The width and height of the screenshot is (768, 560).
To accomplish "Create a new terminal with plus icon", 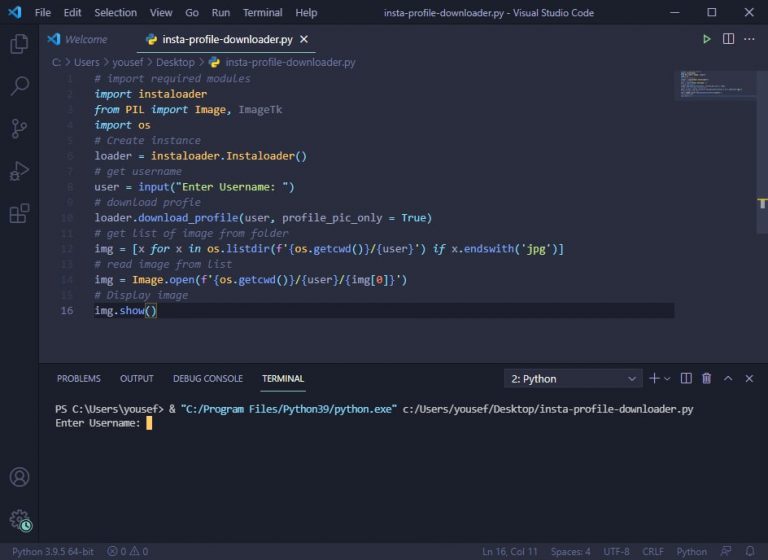I will click(654, 378).
